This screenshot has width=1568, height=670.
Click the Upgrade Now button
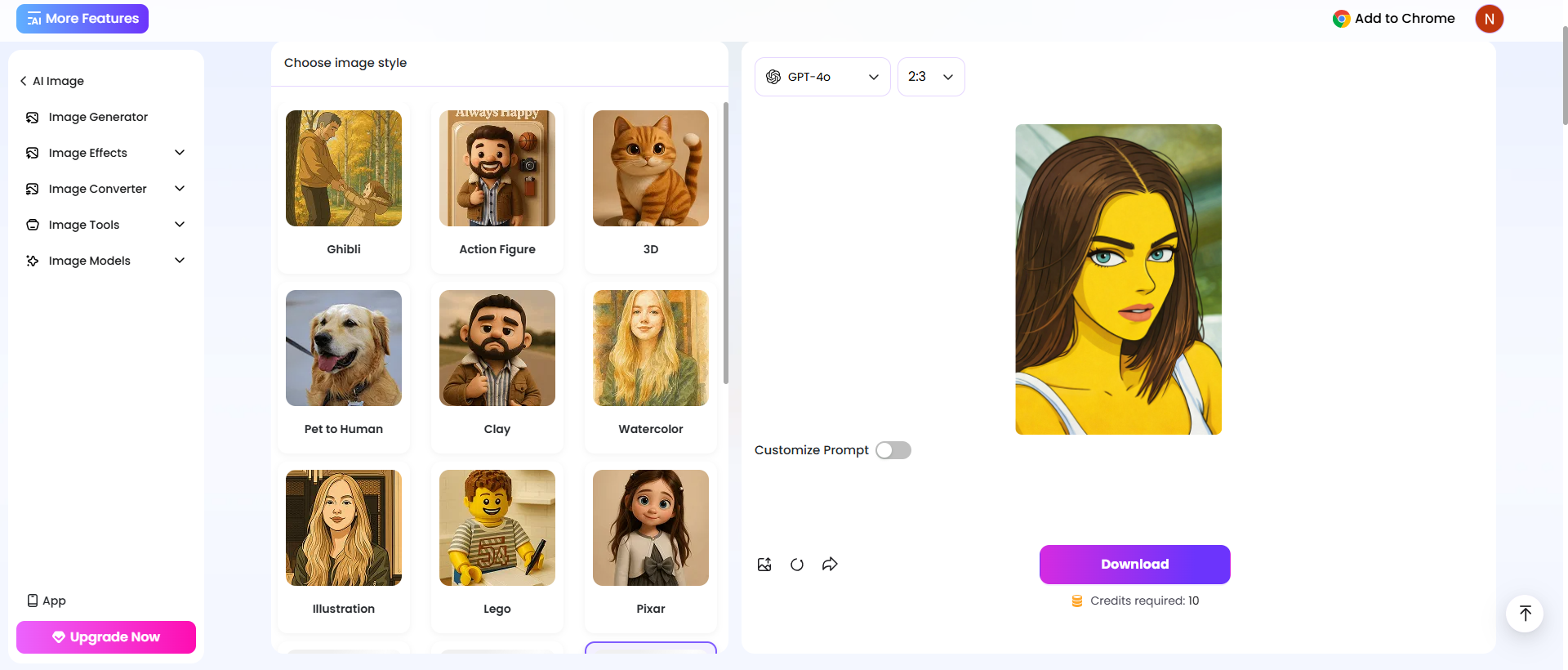click(x=106, y=637)
